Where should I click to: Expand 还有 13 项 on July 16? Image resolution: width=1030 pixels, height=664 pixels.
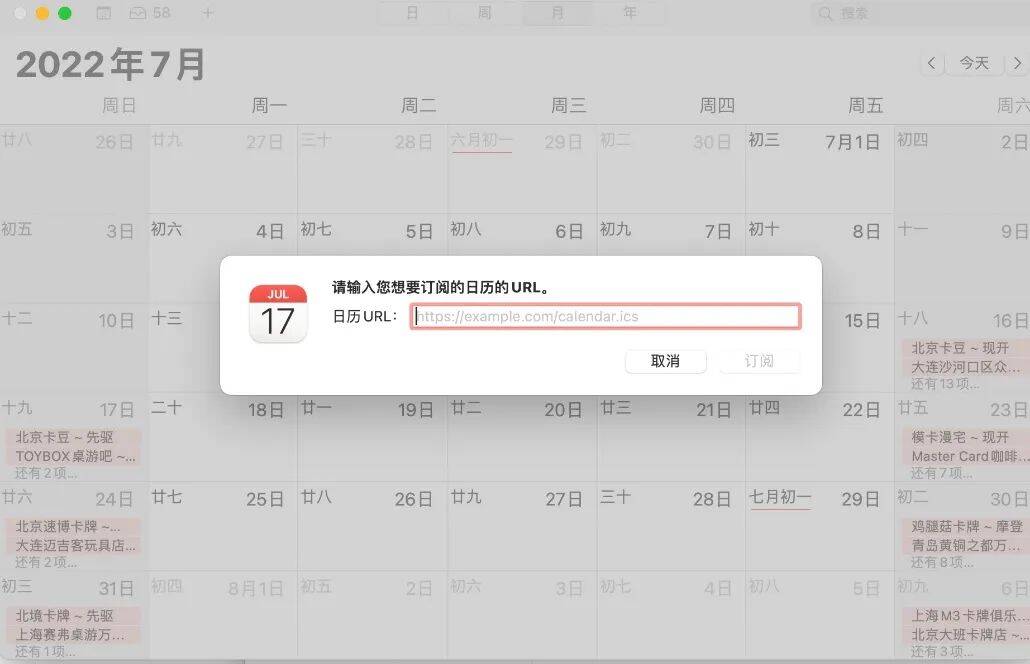[x=945, y=384]
